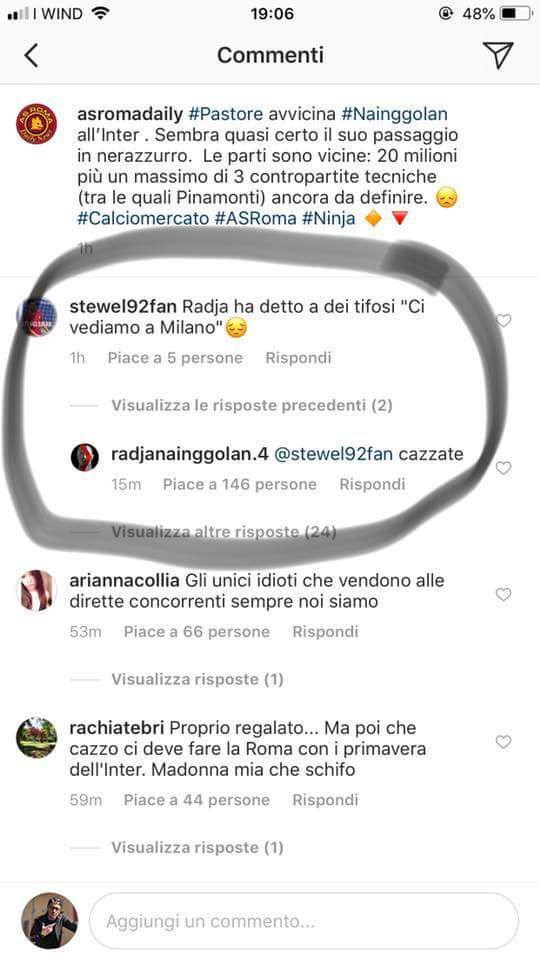Open ariannacollia's profile avatar
The image size is (540, 960).
click(36, 591)
